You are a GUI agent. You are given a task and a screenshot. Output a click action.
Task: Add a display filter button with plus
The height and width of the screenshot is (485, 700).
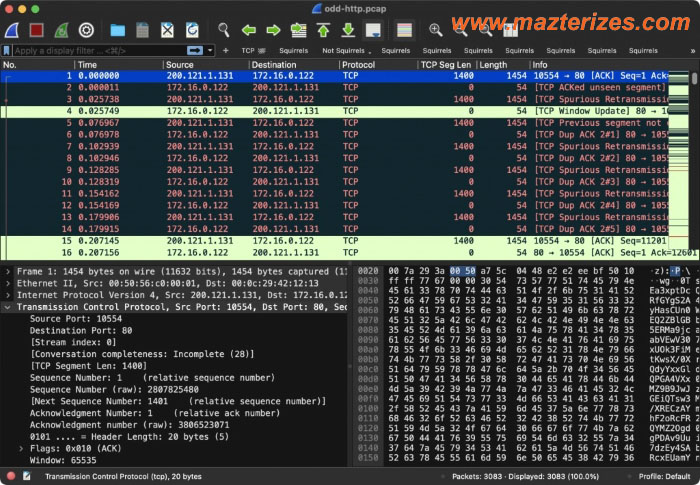point(225,50)
